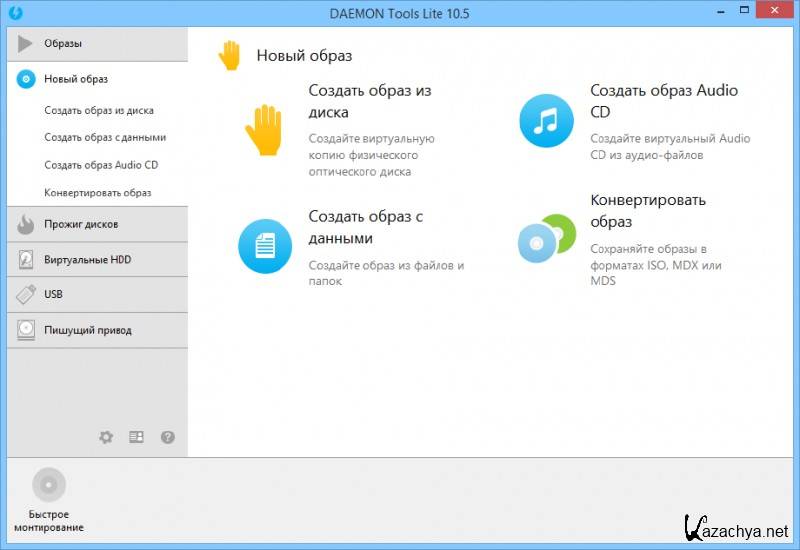Click the Пишущий привод drive icon

(x=26, y=330)
